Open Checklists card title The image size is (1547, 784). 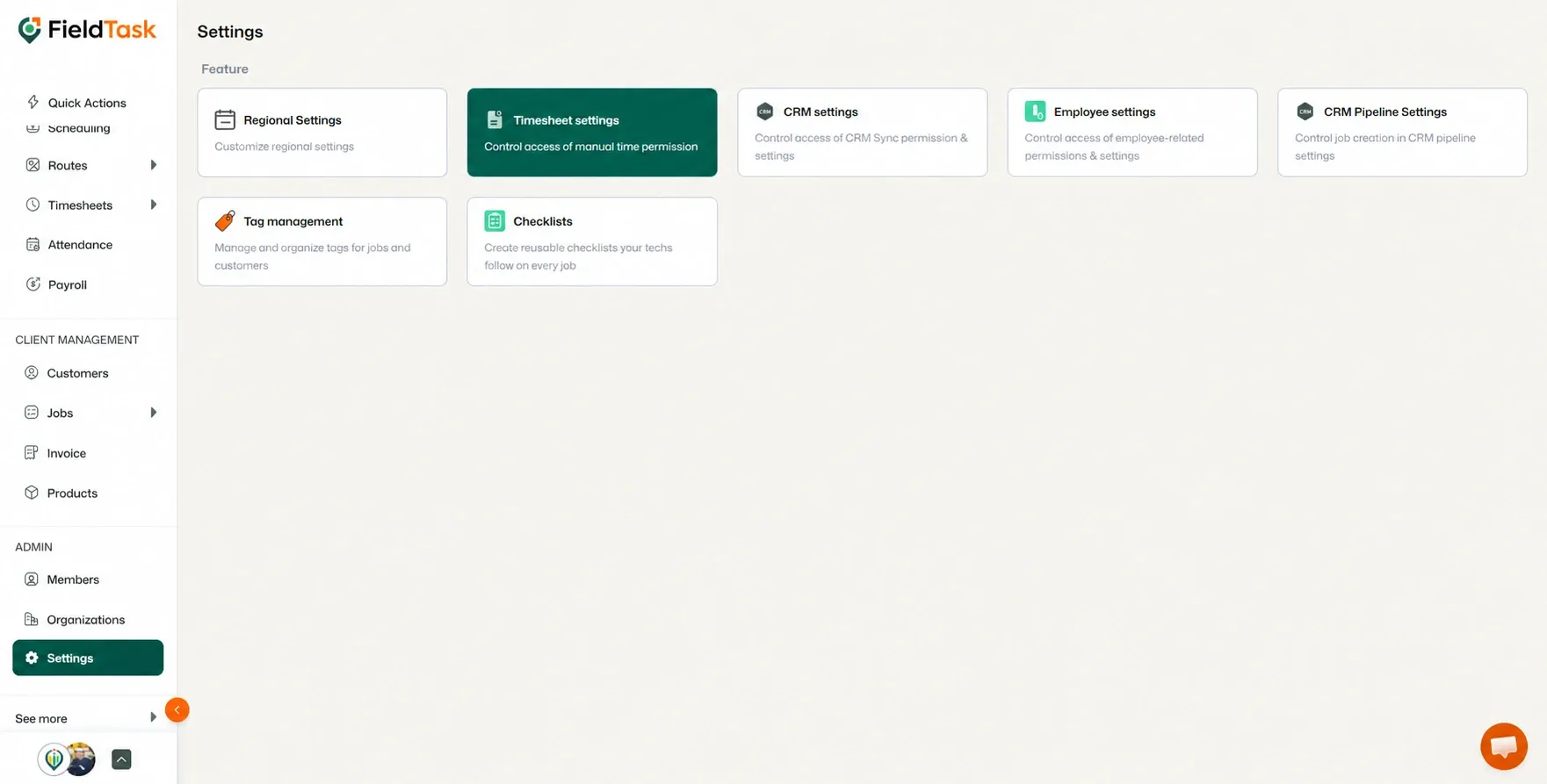[542, 221]
